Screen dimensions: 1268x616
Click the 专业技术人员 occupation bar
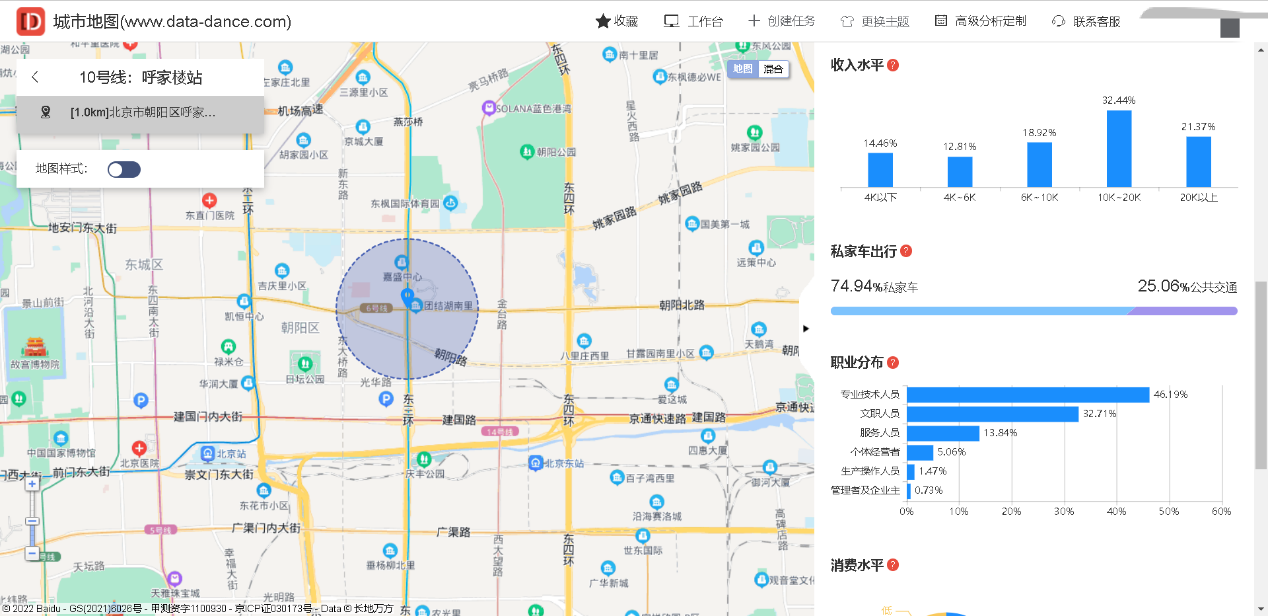(1028, 394)
